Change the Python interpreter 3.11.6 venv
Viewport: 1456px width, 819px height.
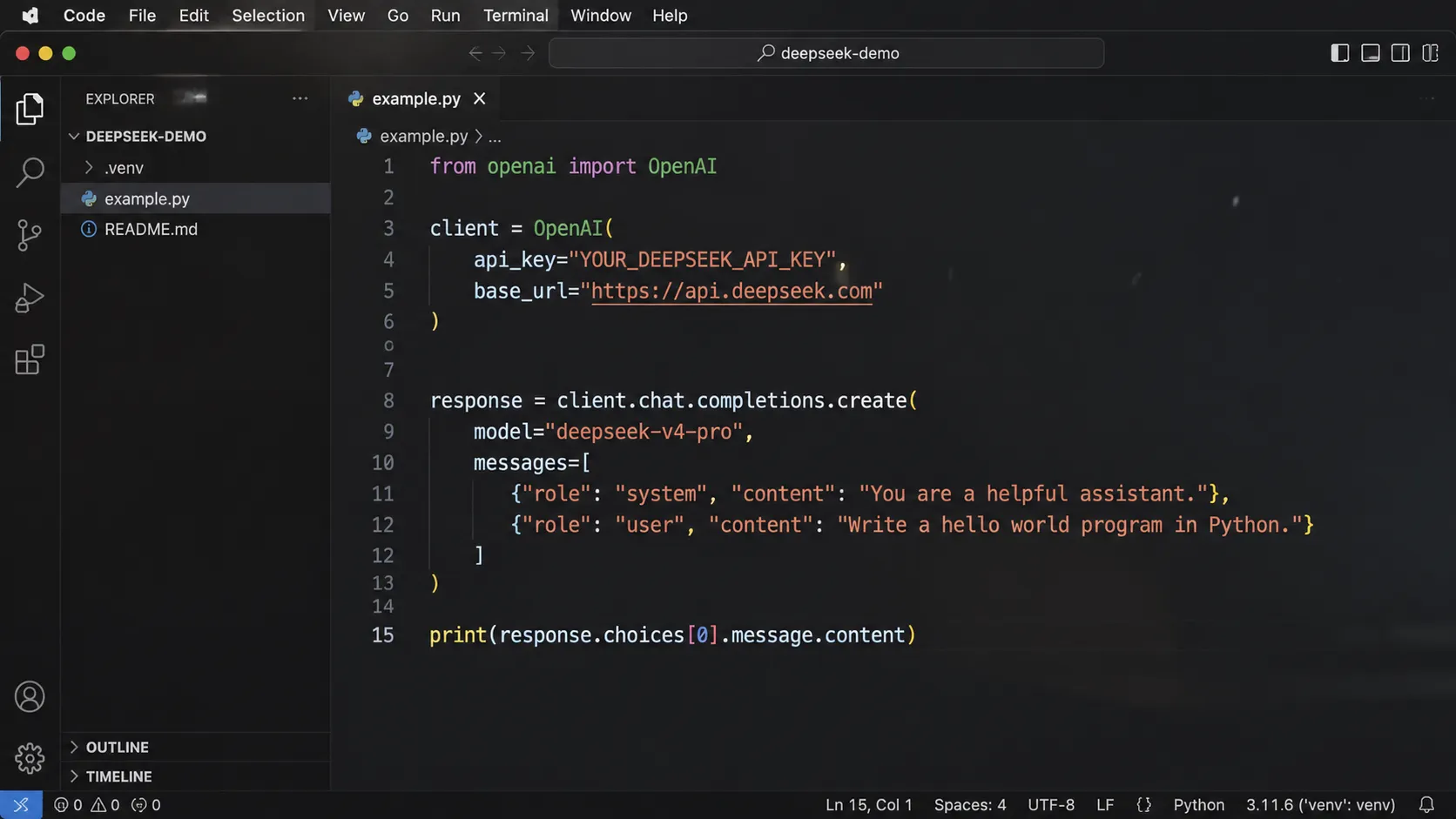pyautogui.click(x=1320, y=805)
